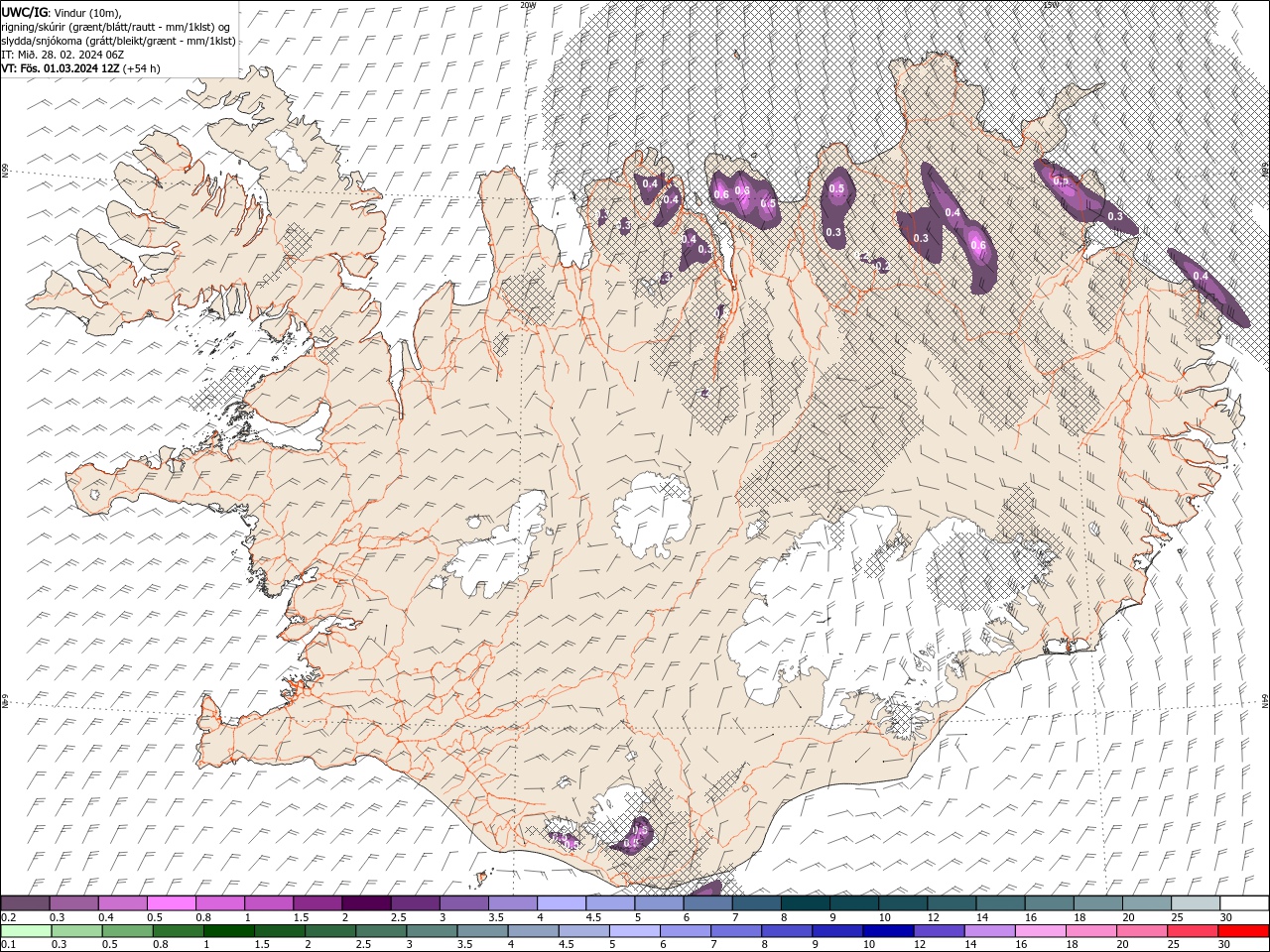Pick the darkest green 1 swatch in lower legend
1270x952 pixels.
pyautogui.click(x=229, y=931)
